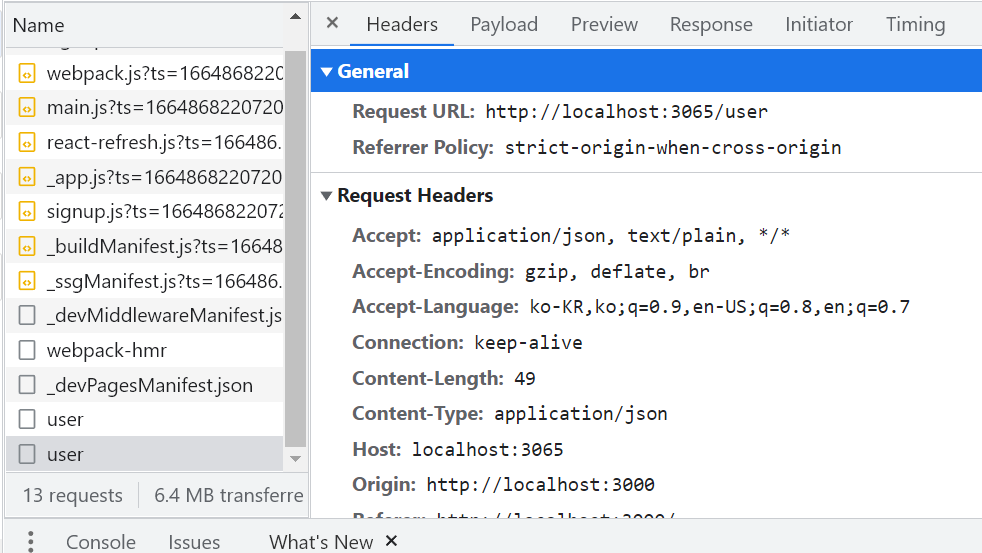The height and width of the screenshot is (553, 982).
Task: Click the script icon for _buildManifest.js
Action: [x=28, y=246]
